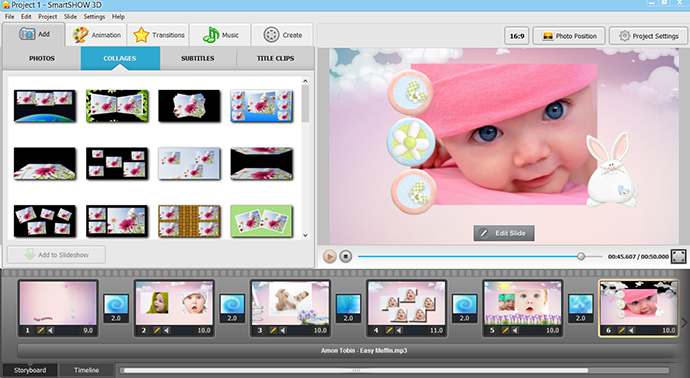Image resolution: width=690 pixels, height=378 pixels.
Task: Toggle the sound icon on slide 5
Action: (x=515, y=330)
